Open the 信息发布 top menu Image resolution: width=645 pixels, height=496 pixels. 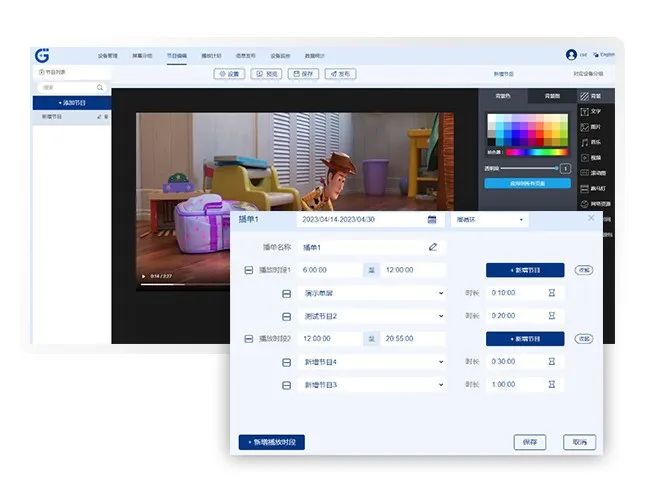[246, 56]
